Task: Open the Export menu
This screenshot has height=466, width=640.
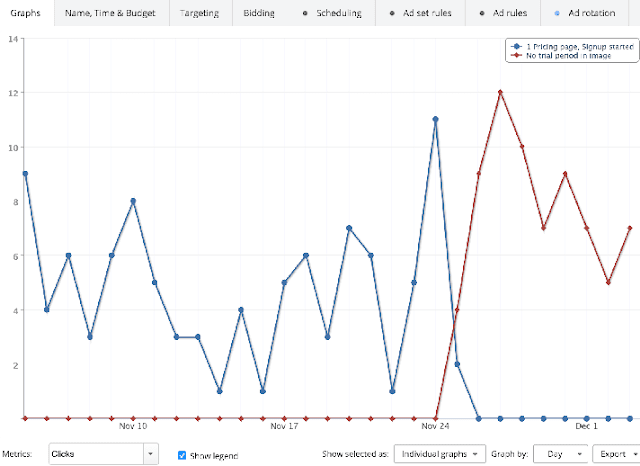Action: point(614,454)
